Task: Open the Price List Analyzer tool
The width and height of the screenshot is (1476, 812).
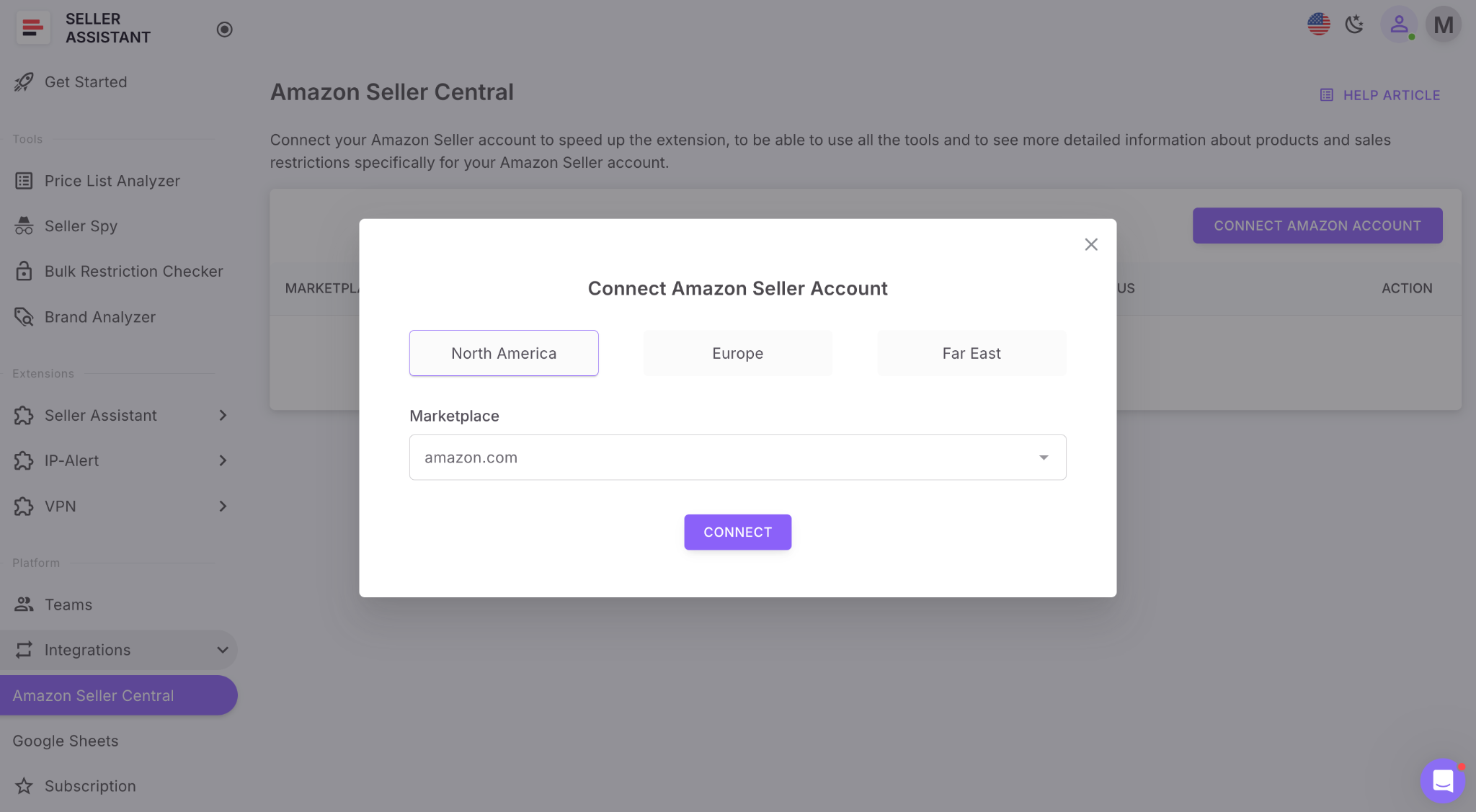Action: click(112, 180)
